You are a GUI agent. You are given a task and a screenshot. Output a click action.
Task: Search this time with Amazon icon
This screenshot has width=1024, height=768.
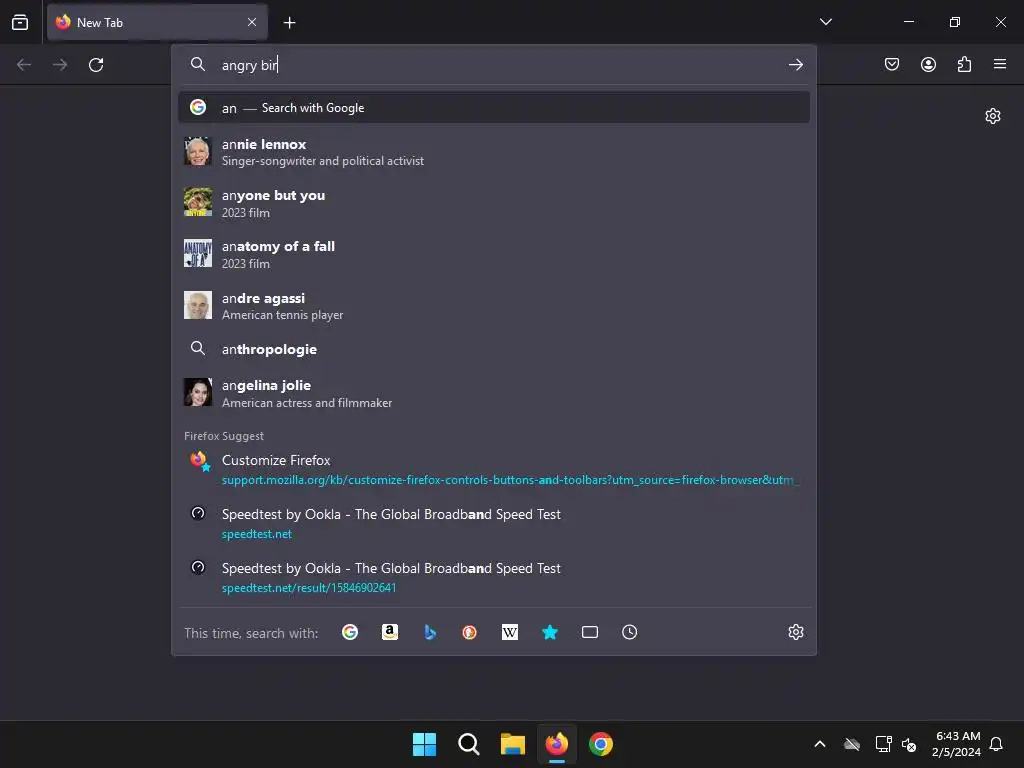tap(390, 632)
